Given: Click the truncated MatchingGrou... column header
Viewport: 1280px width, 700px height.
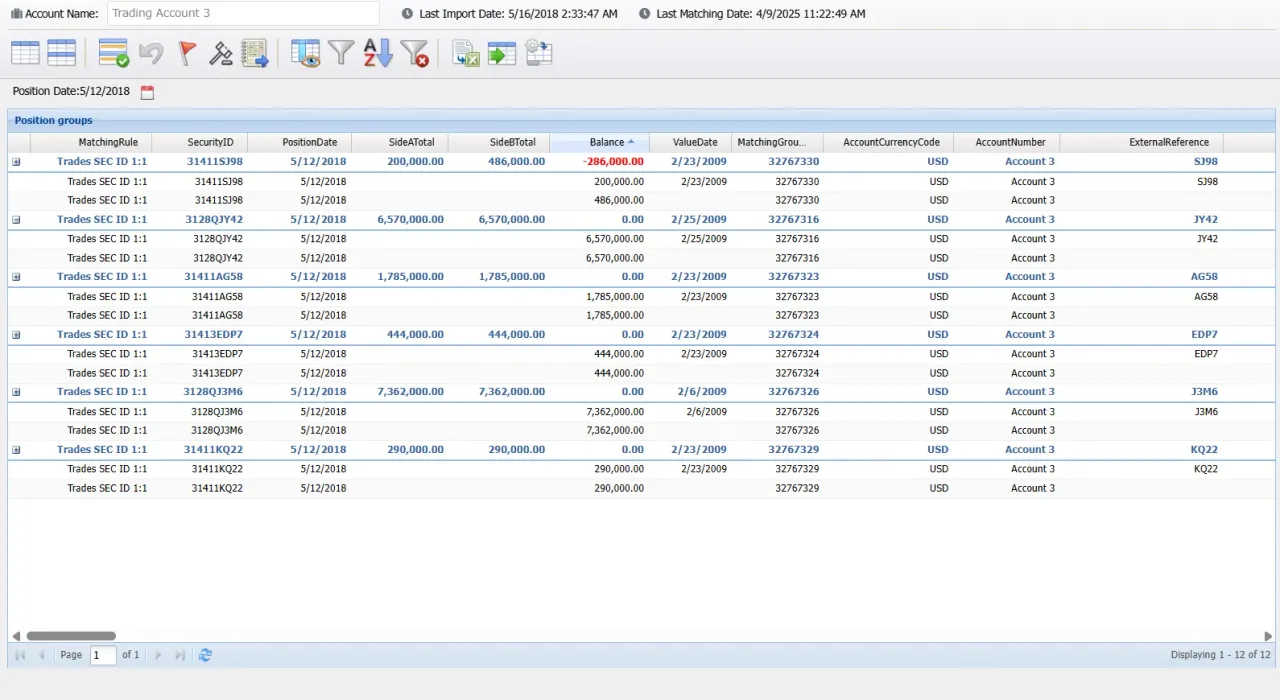Looking at the screenshot, I should pos(778,142).
